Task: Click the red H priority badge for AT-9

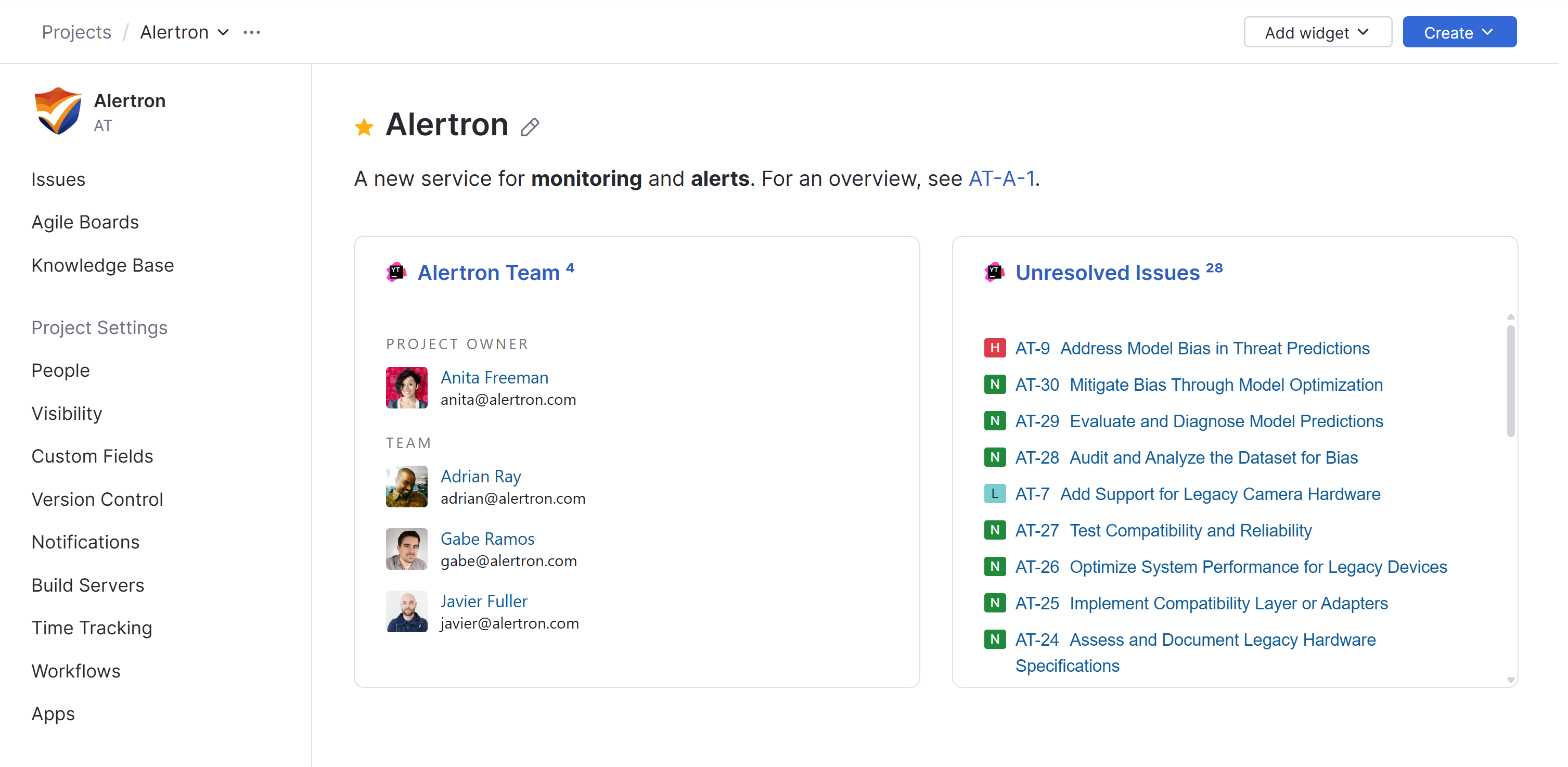Action: [x=995, y=348]
